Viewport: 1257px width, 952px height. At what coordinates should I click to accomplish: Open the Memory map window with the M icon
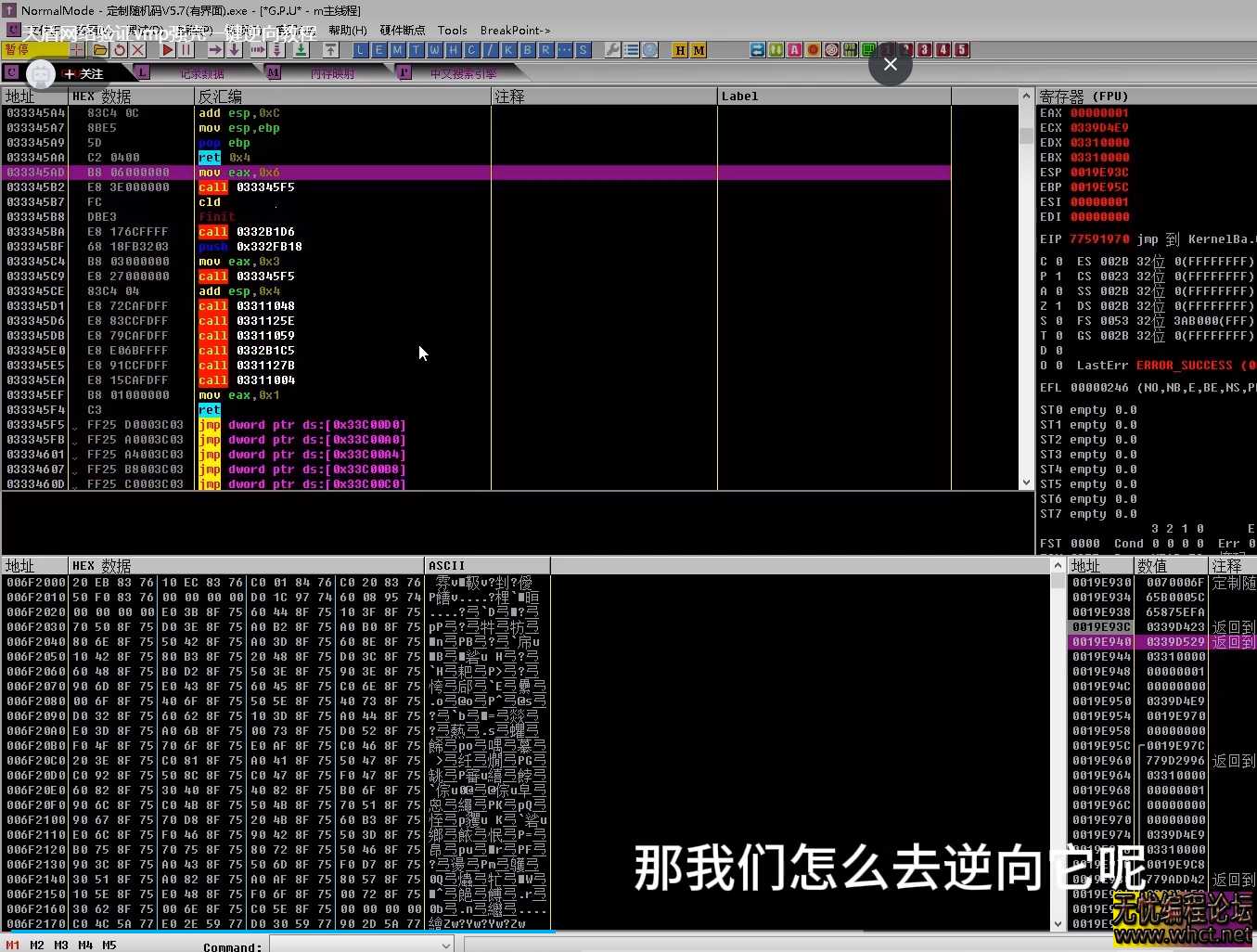[396, 50]
